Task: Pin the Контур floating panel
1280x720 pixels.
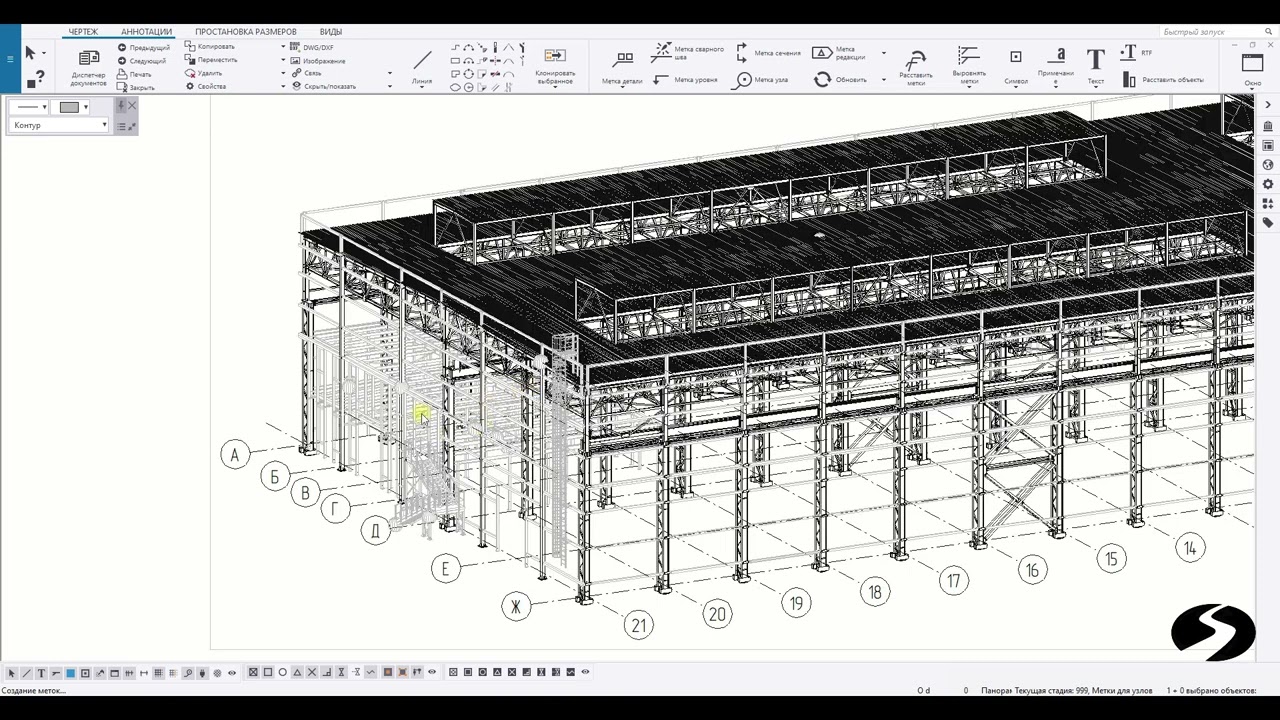Action: (x=121, y=105)
